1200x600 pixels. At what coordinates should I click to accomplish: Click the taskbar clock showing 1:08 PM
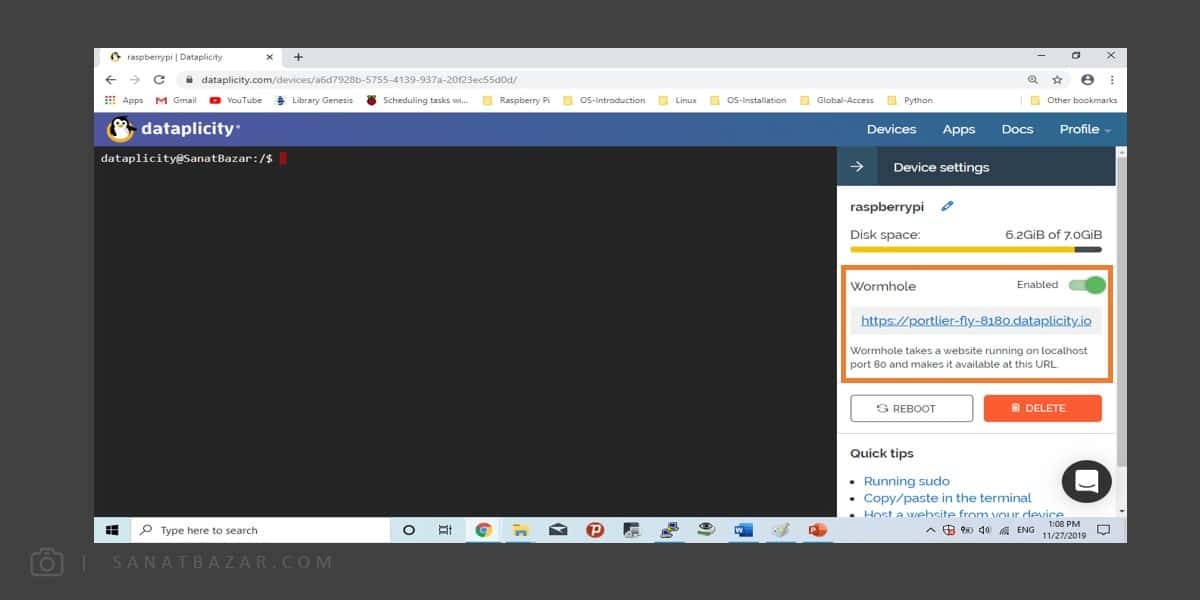pyautogui.click(x=1063, y=530)
